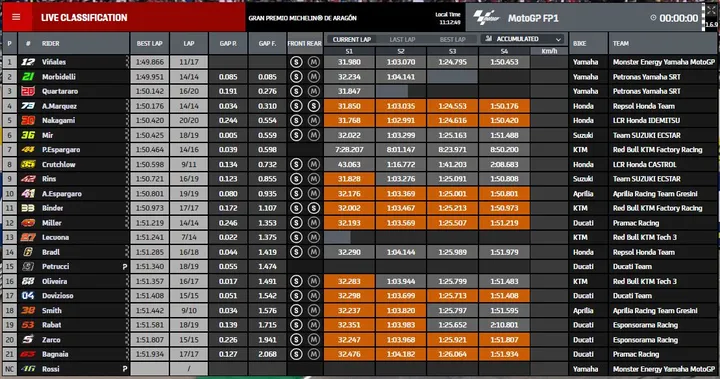Click Viñales rider number 12 badge
720x379 pixels.
[x=28, y=62]
